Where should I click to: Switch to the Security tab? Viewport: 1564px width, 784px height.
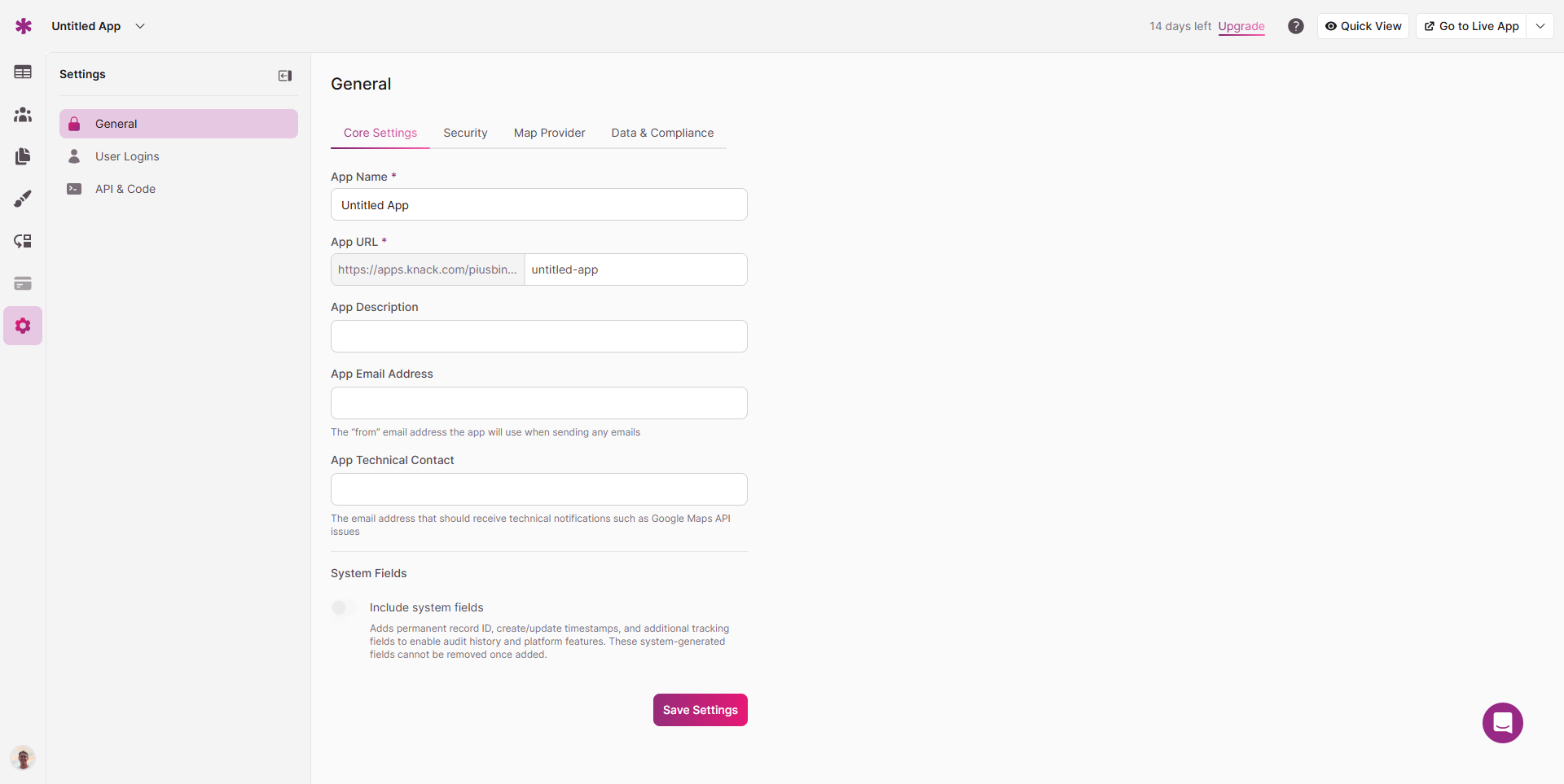(x=465, y=133)
